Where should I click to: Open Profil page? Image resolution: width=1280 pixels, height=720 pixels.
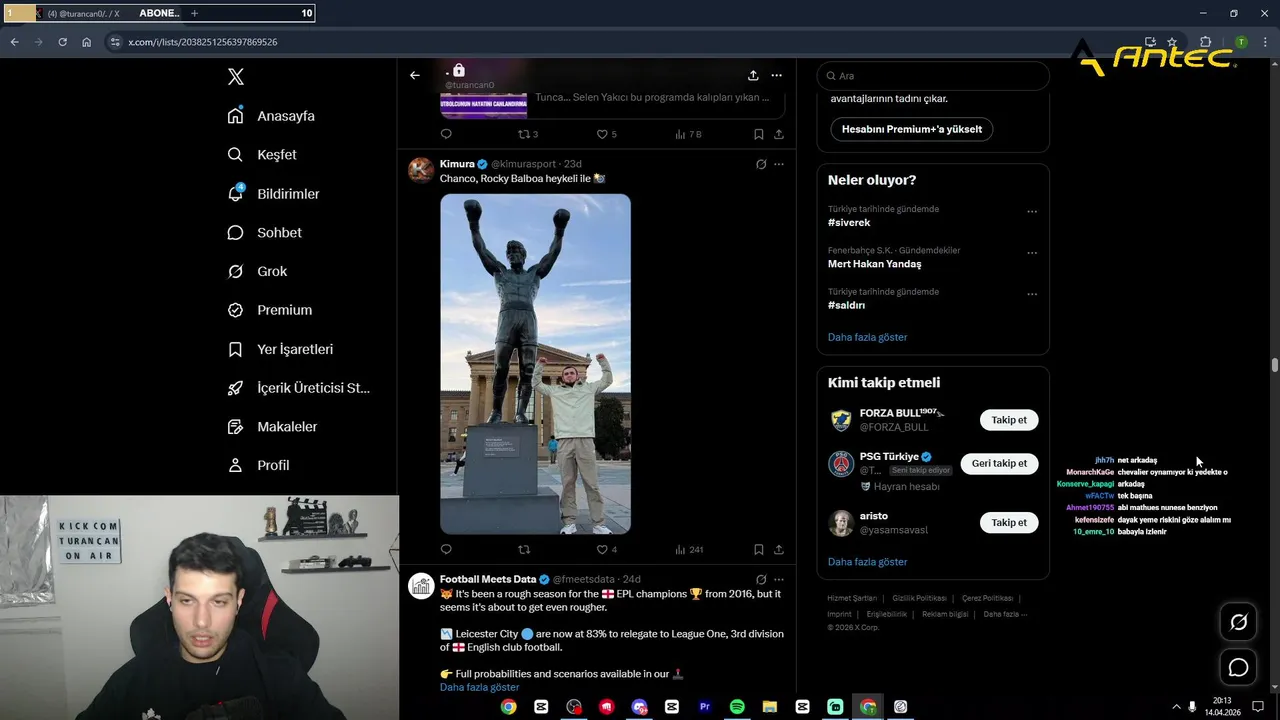point(258,465)
